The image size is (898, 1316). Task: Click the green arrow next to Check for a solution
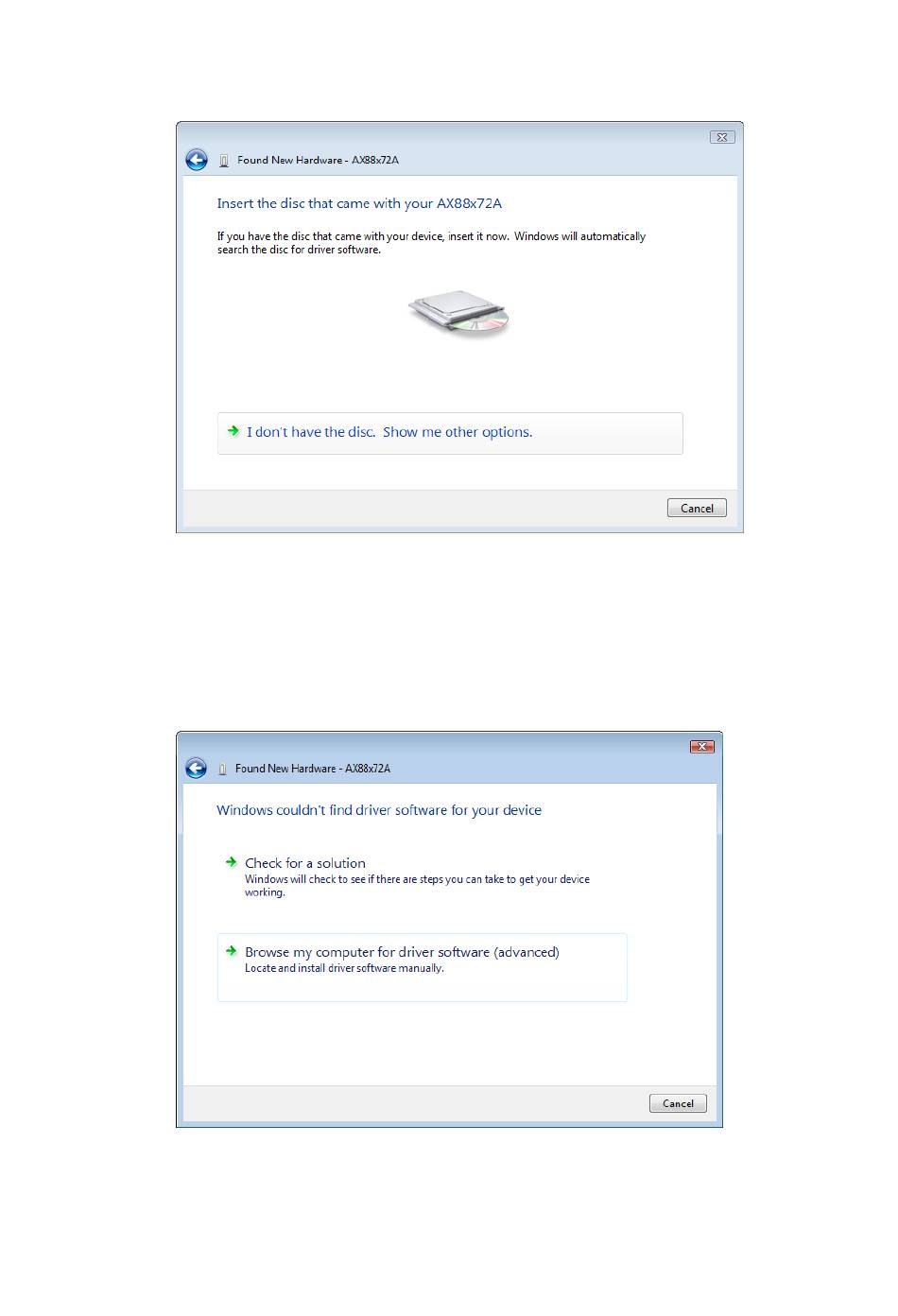tap(231, 862)
